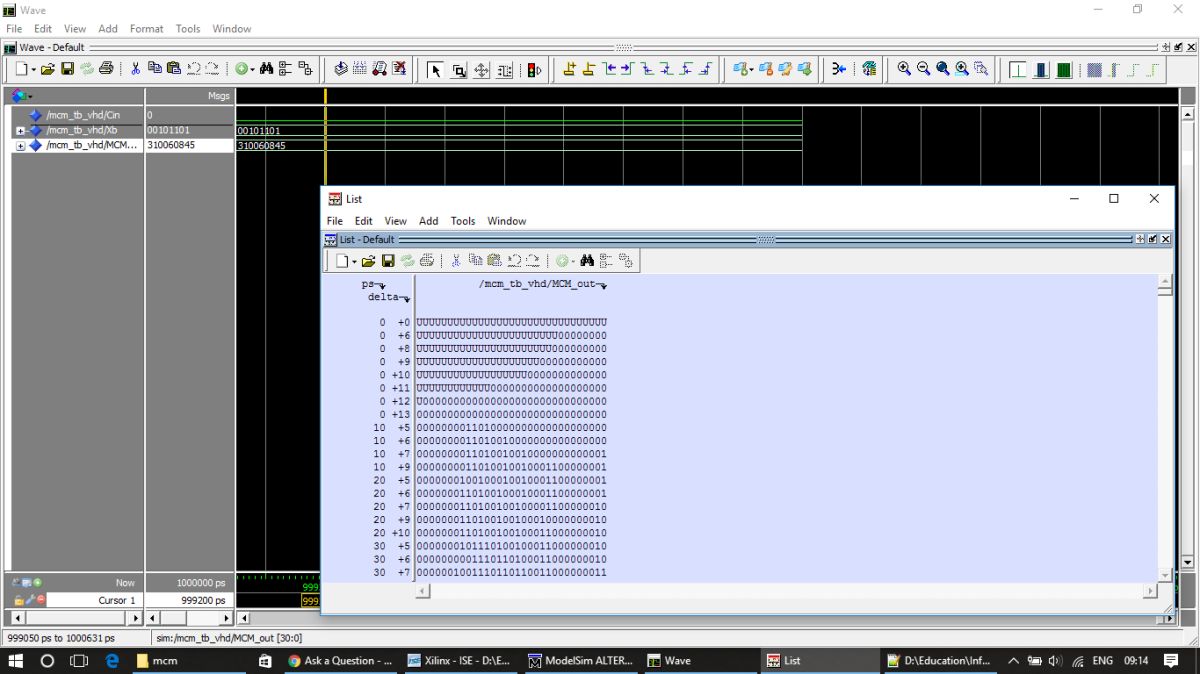
Task: Click the ps column trigger arrow
Action: [381, 286]
